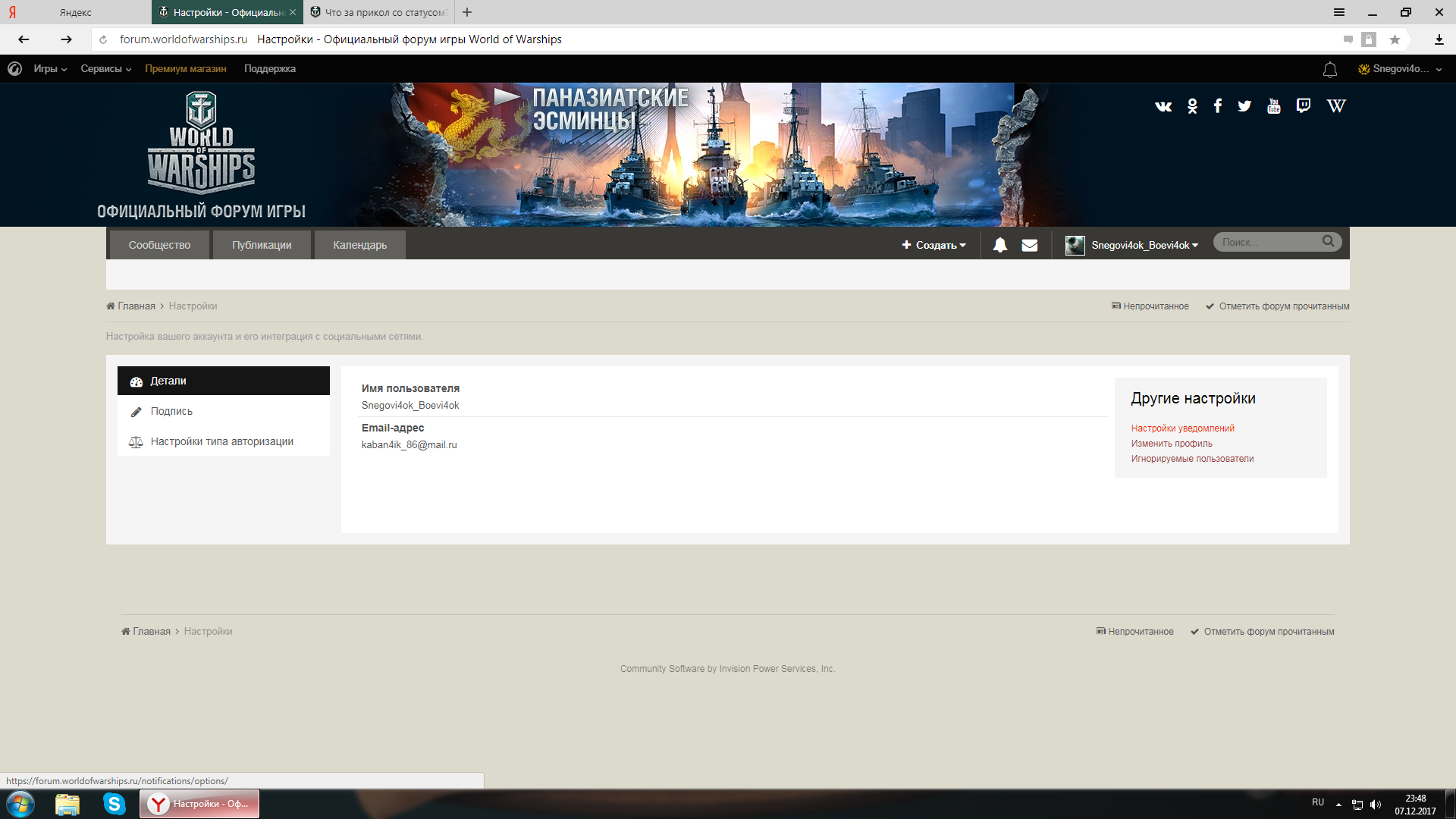Select the Подпись settings section
This screenshot has width=1456, height=819.
pos(224,411)
